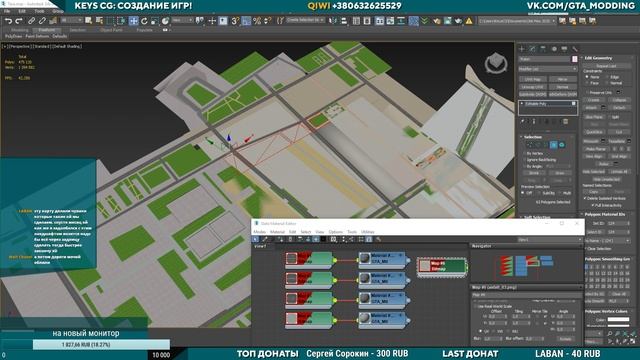The image size is (640, 360).
Task: Click the yellow warning triangle icon
Action: (469, 21)
